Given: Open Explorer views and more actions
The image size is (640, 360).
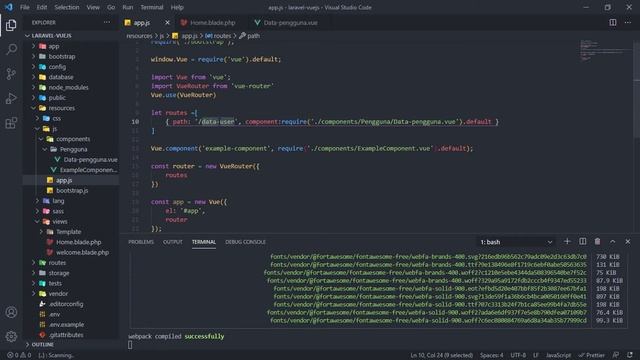Looking at the screenshot, I should (107, 22).
